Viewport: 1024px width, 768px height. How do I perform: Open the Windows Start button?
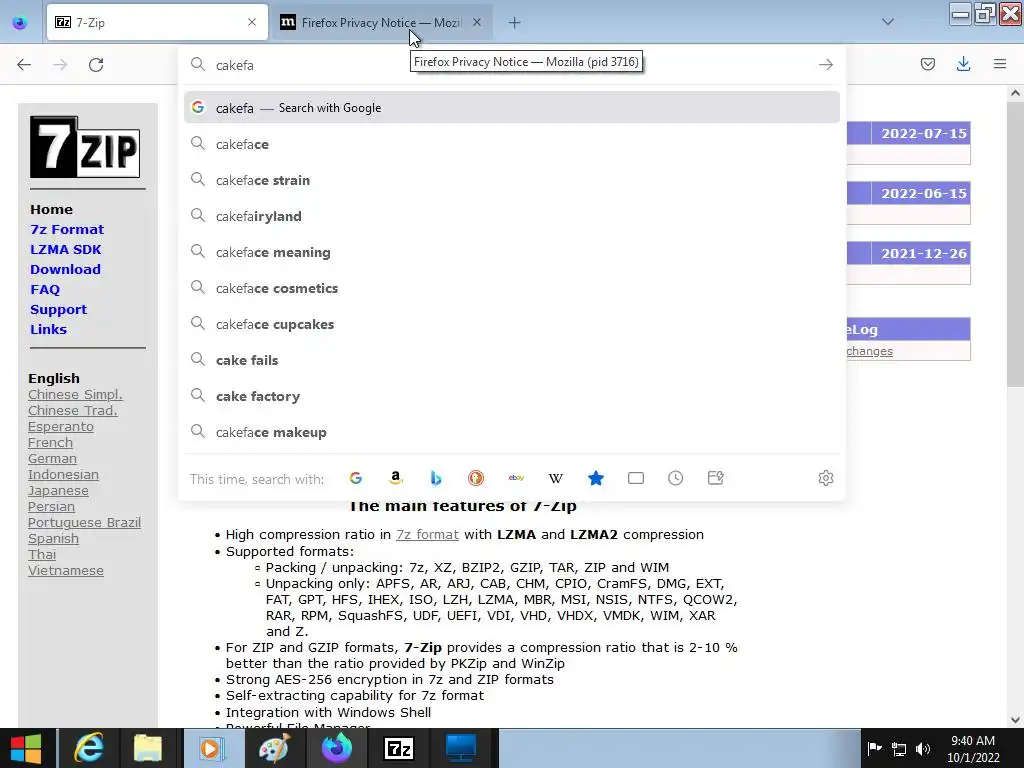tap(26, 748)
